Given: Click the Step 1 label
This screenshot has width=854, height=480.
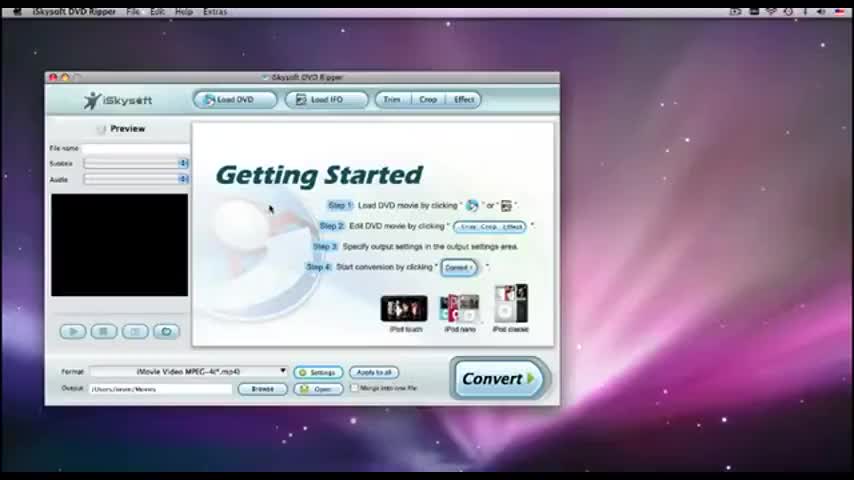Looking at the screenshot, I should pos(340,205).
